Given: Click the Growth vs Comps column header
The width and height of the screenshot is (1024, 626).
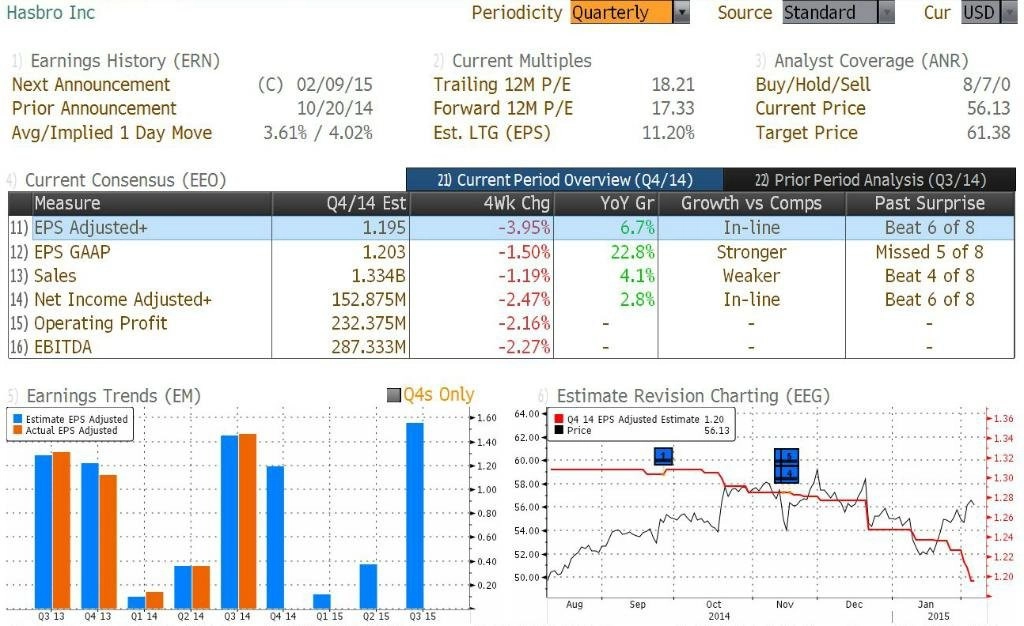Looking at the screenshot, I should tap(752, 203).
